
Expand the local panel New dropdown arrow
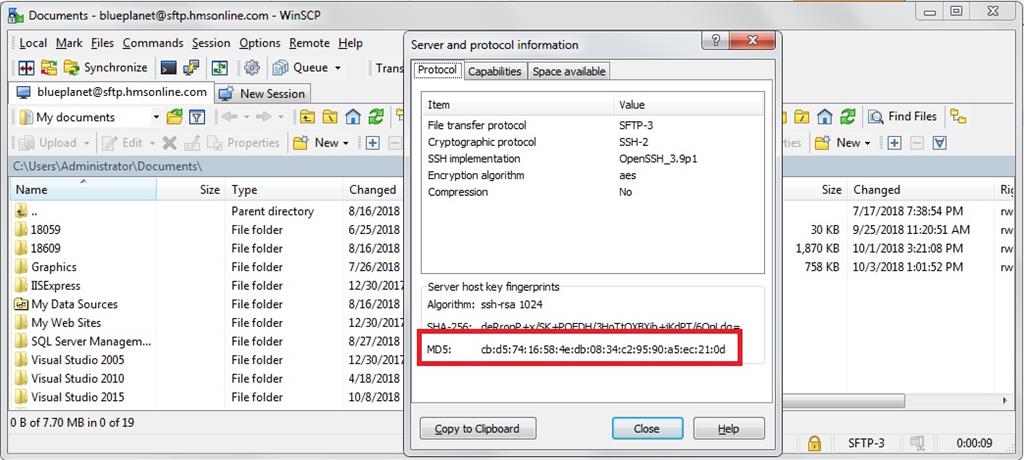pos(346,143)
